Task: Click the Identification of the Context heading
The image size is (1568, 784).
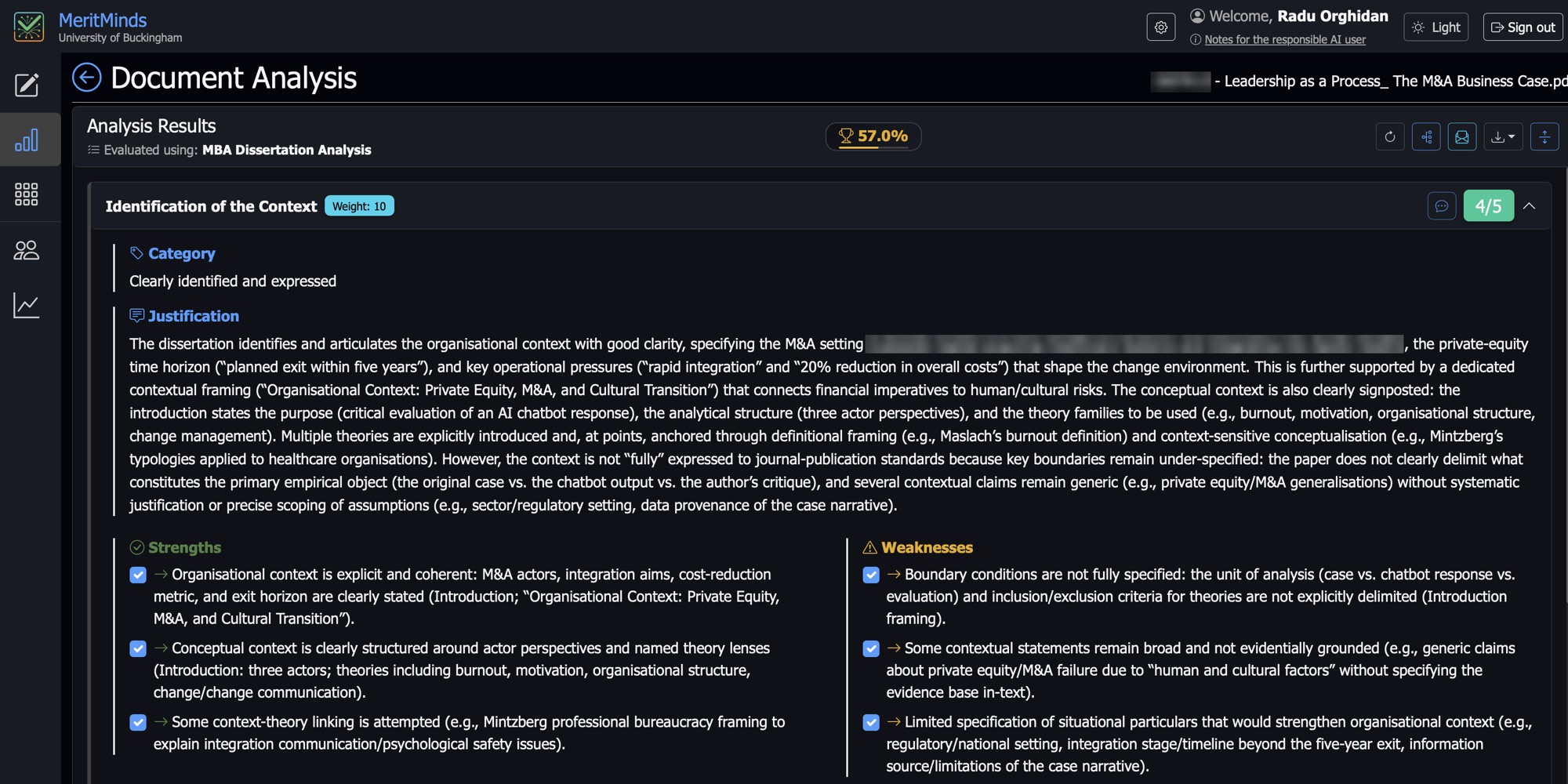Action: [211, 206]
